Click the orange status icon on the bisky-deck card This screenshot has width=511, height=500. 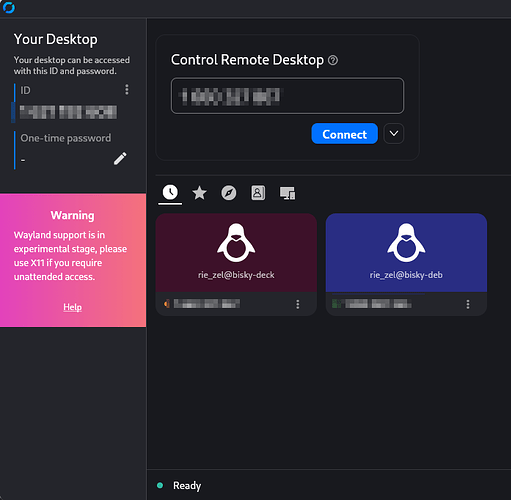167,304
